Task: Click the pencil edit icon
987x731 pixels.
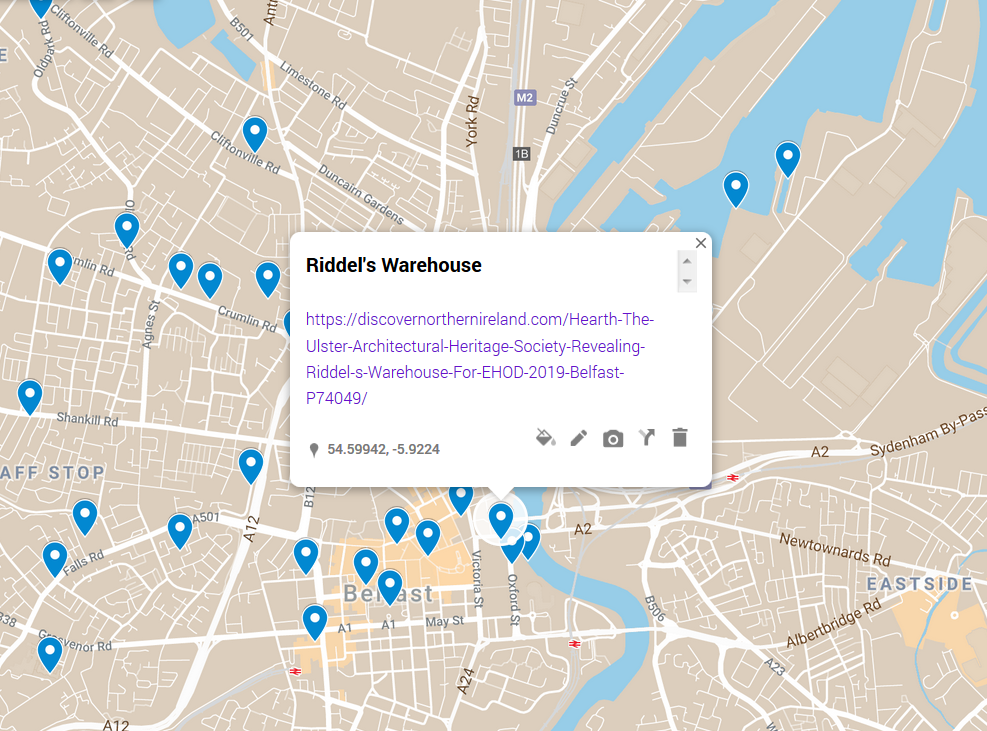Action: 579,438
